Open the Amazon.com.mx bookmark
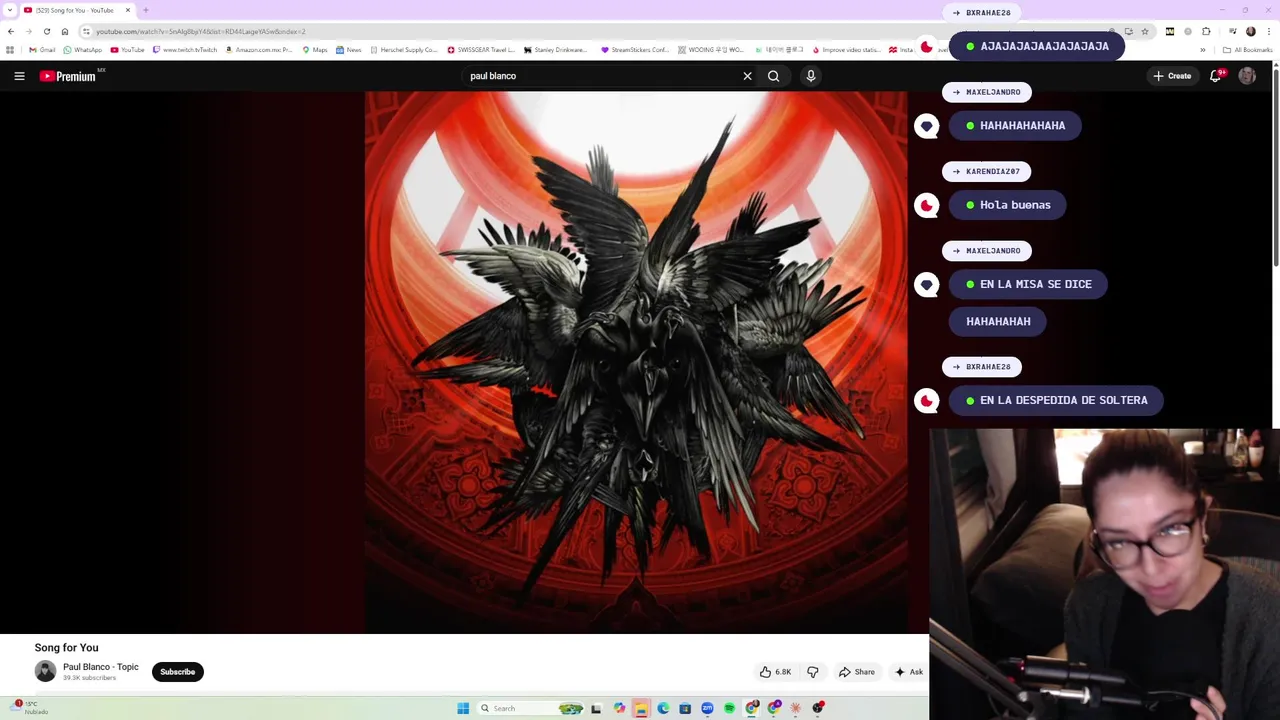 tap(259, 50)
